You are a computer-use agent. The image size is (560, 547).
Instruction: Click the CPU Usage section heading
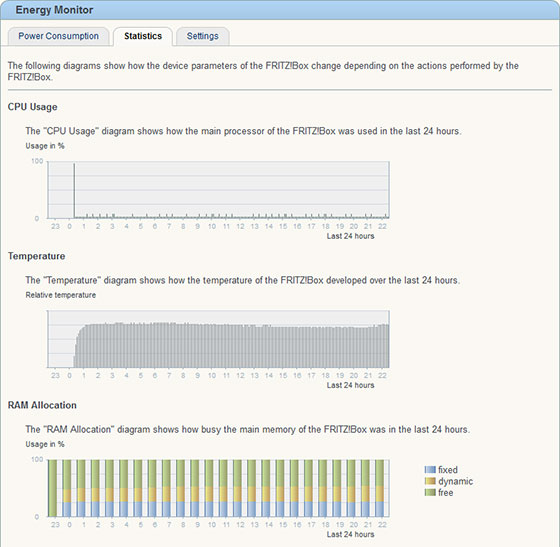(x=32, y=107)
